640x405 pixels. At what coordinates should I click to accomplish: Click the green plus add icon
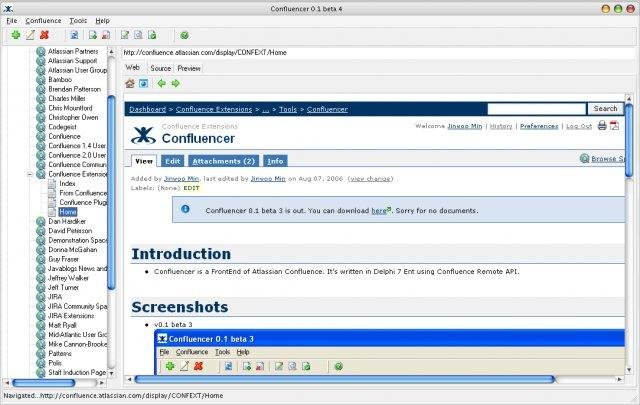(x=16, y=35)
